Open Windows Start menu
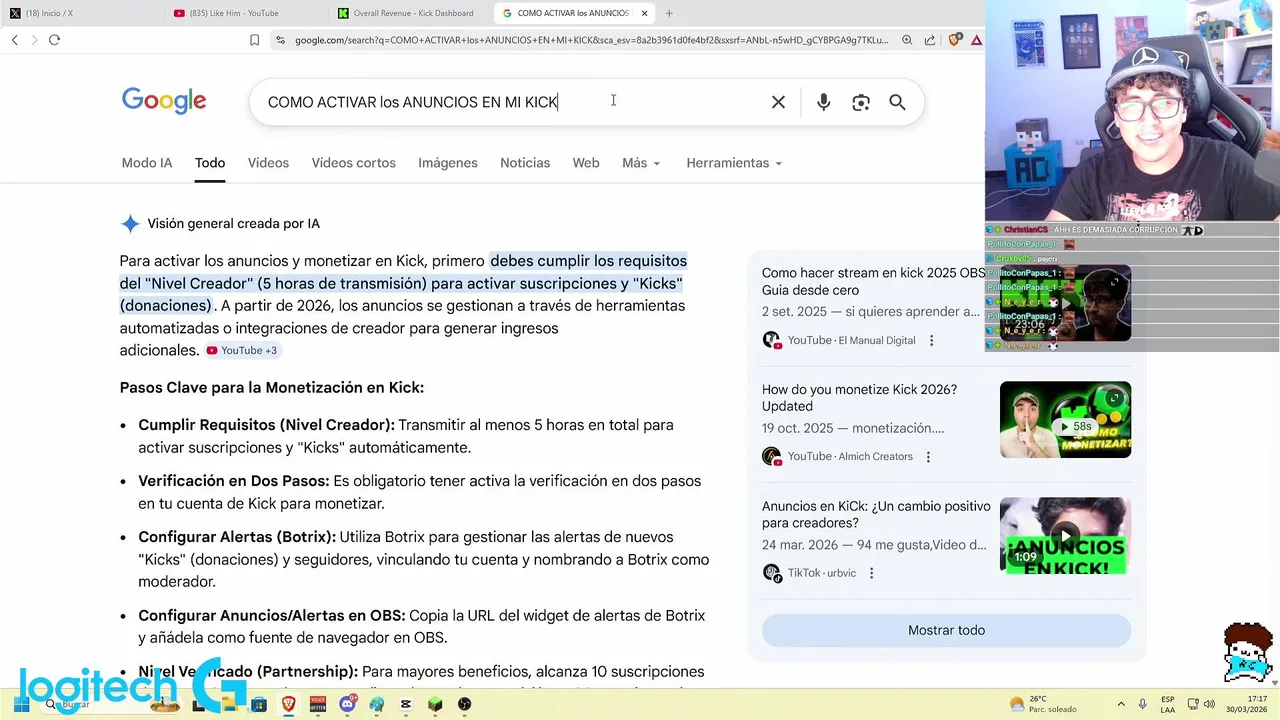The width and height of the screenshot is (1280, 720). [x=21, y=704]
